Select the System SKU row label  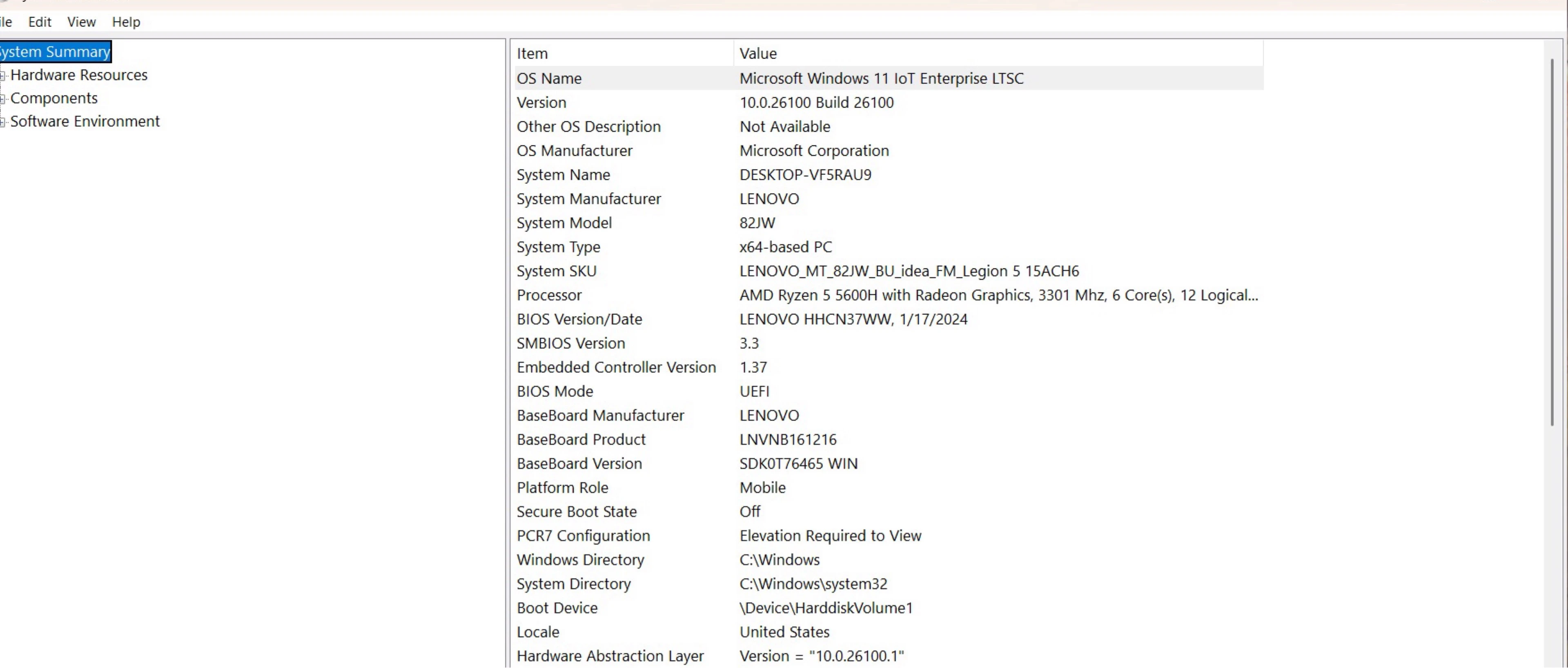pos(557,271)
